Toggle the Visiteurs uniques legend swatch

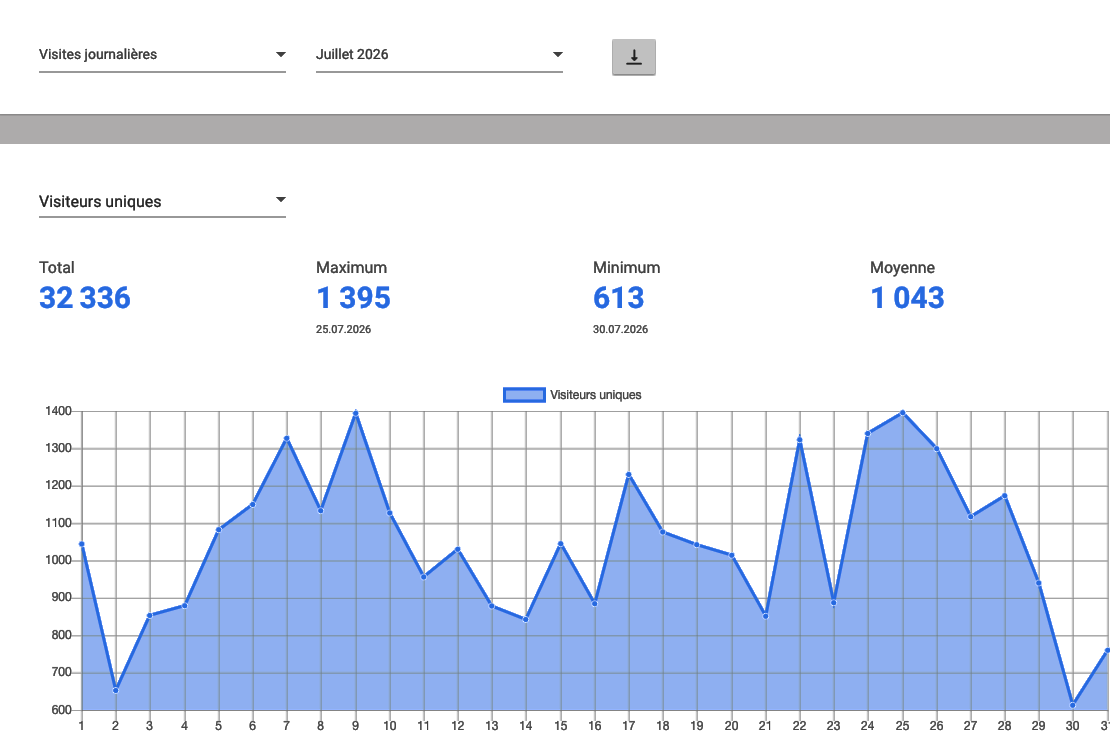point(524,395)
